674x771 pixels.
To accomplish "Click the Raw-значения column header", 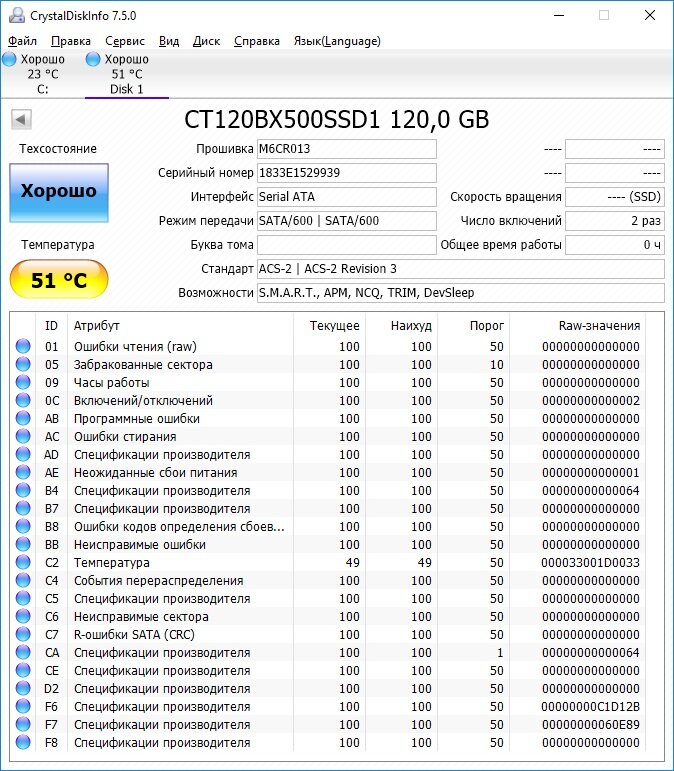I will point(599,326).
